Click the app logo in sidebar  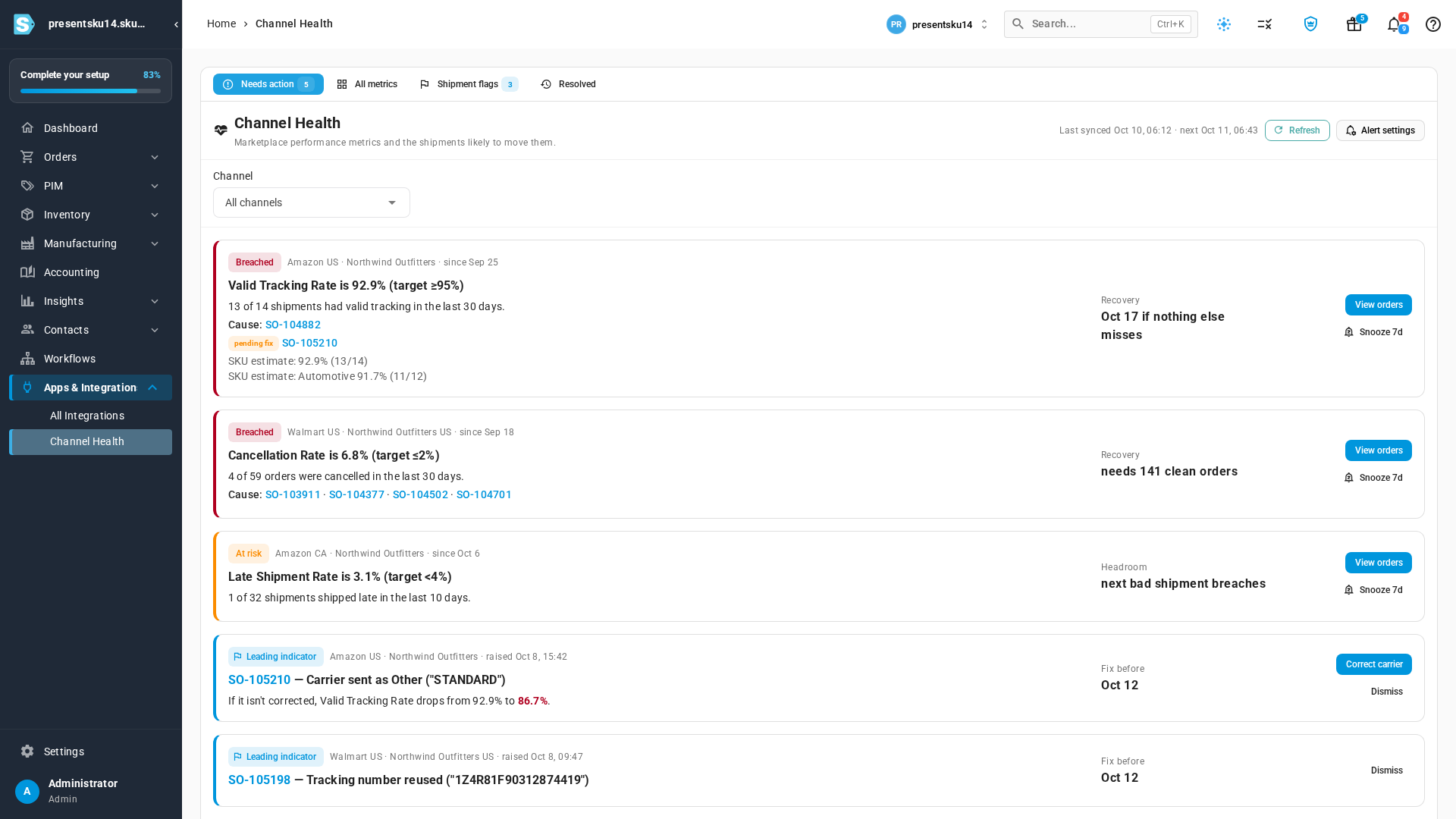24,24
